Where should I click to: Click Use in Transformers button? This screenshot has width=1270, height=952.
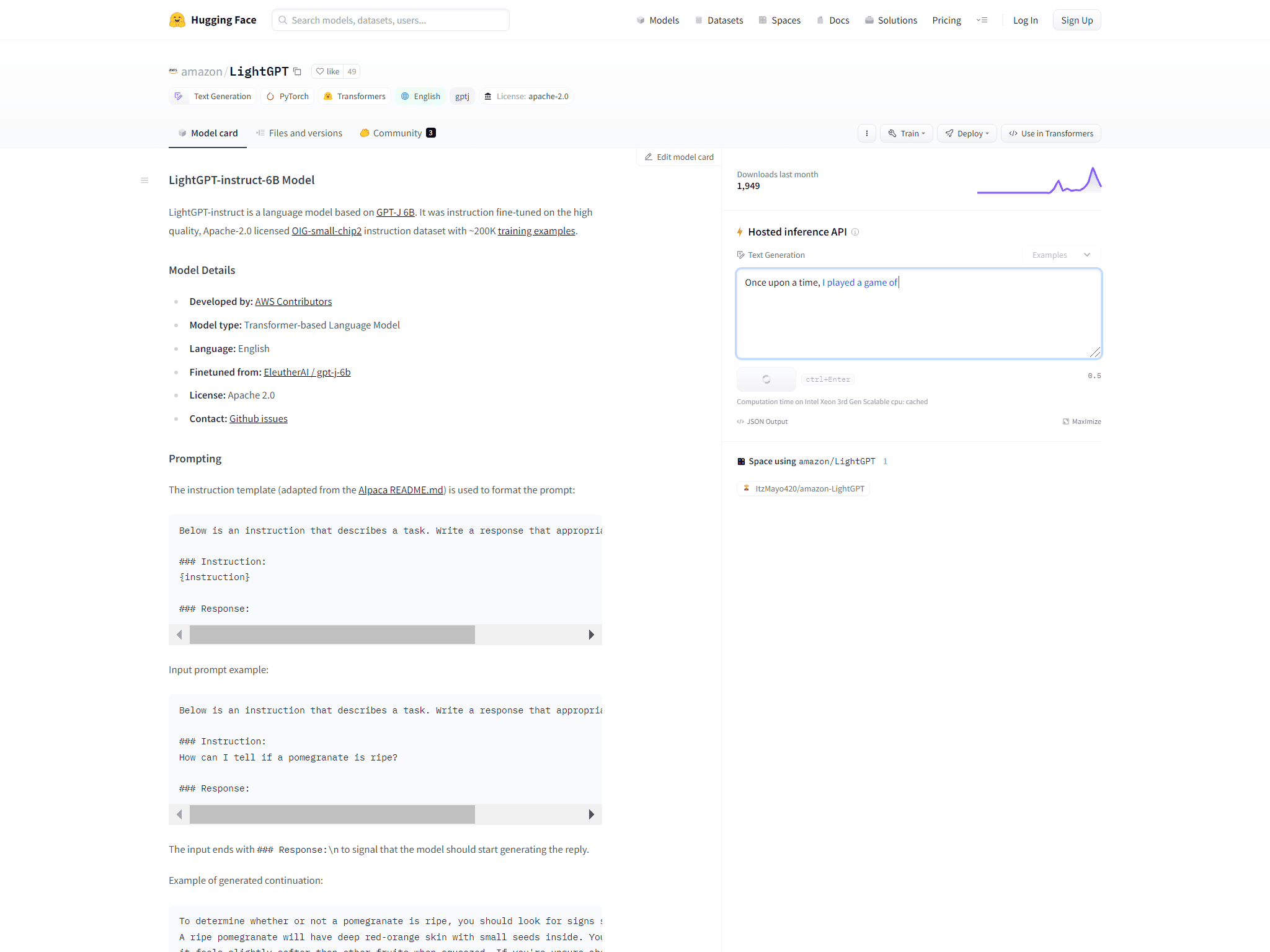(x=1051, y=133)
